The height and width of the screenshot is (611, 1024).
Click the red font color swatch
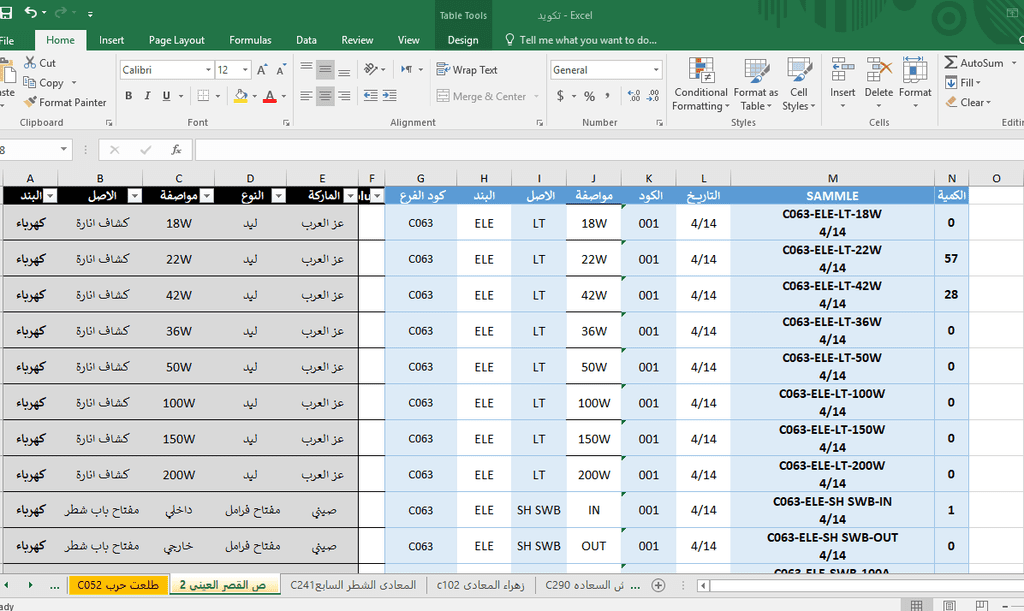269,96
